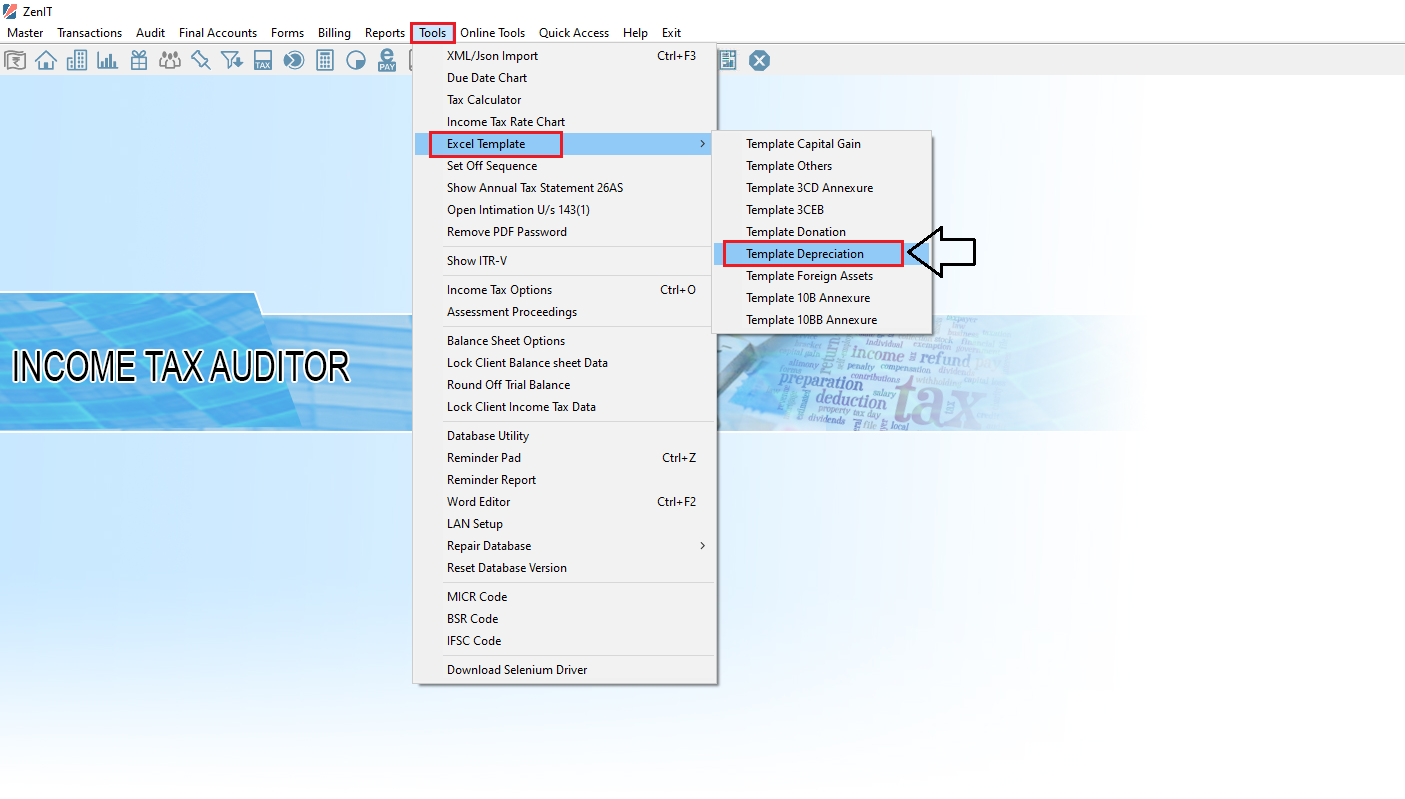Open MICR Code lookup
Viewport: 1405px width, 799px height.
[x=565, y=597]
